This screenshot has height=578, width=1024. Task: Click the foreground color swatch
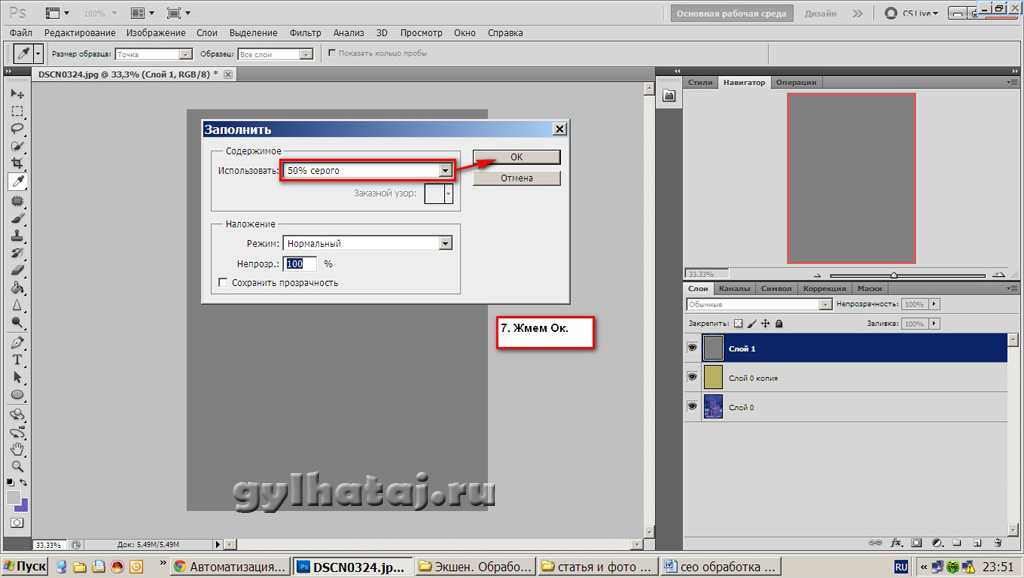pos(14,497)
